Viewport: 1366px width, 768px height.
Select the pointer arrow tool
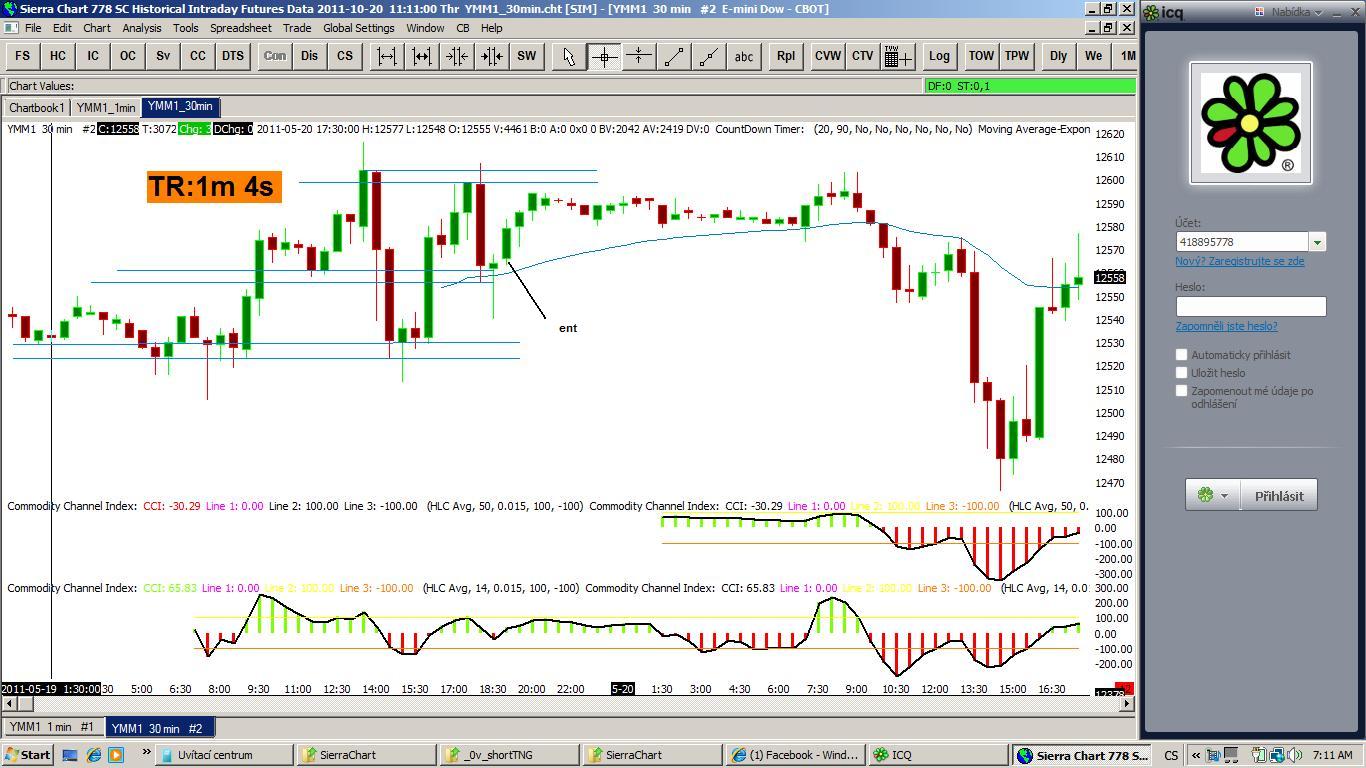point(568,56)
